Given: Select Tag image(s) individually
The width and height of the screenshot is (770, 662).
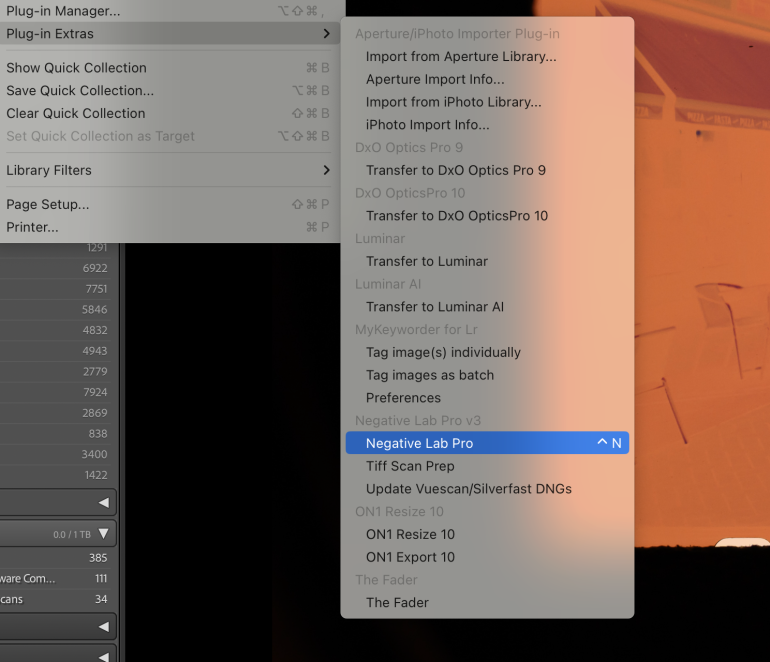Looking at the screenshot, I should (x=487, y=352).
